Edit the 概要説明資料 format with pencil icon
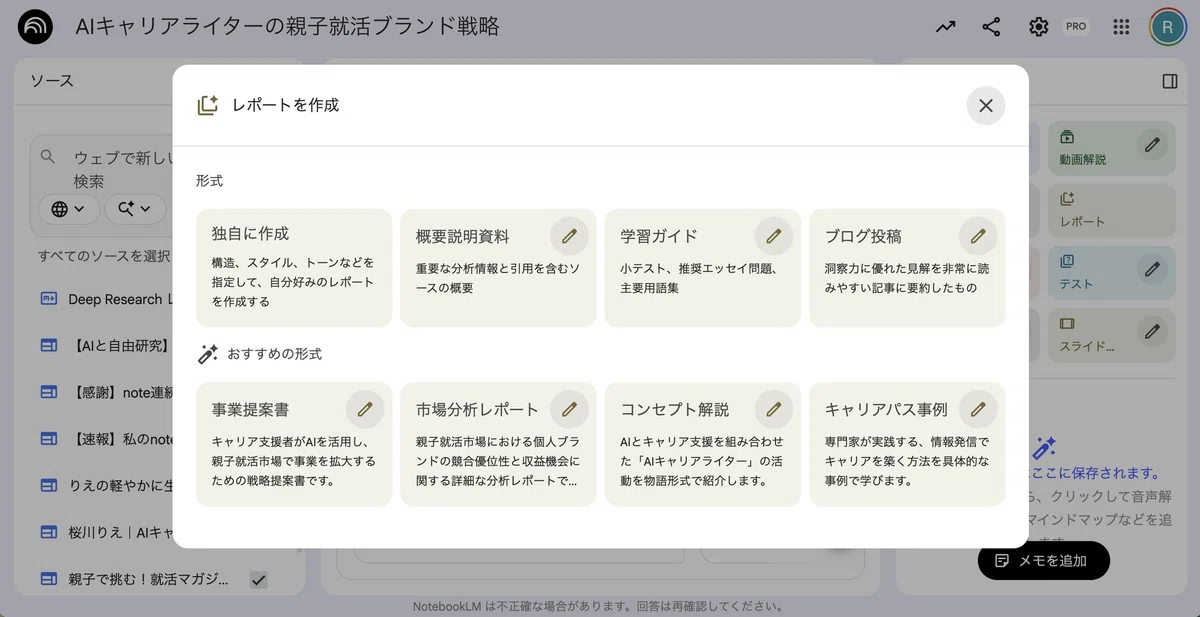This screenshot has height=617, width=1200. pyautogui.click(x=569, y=236)
